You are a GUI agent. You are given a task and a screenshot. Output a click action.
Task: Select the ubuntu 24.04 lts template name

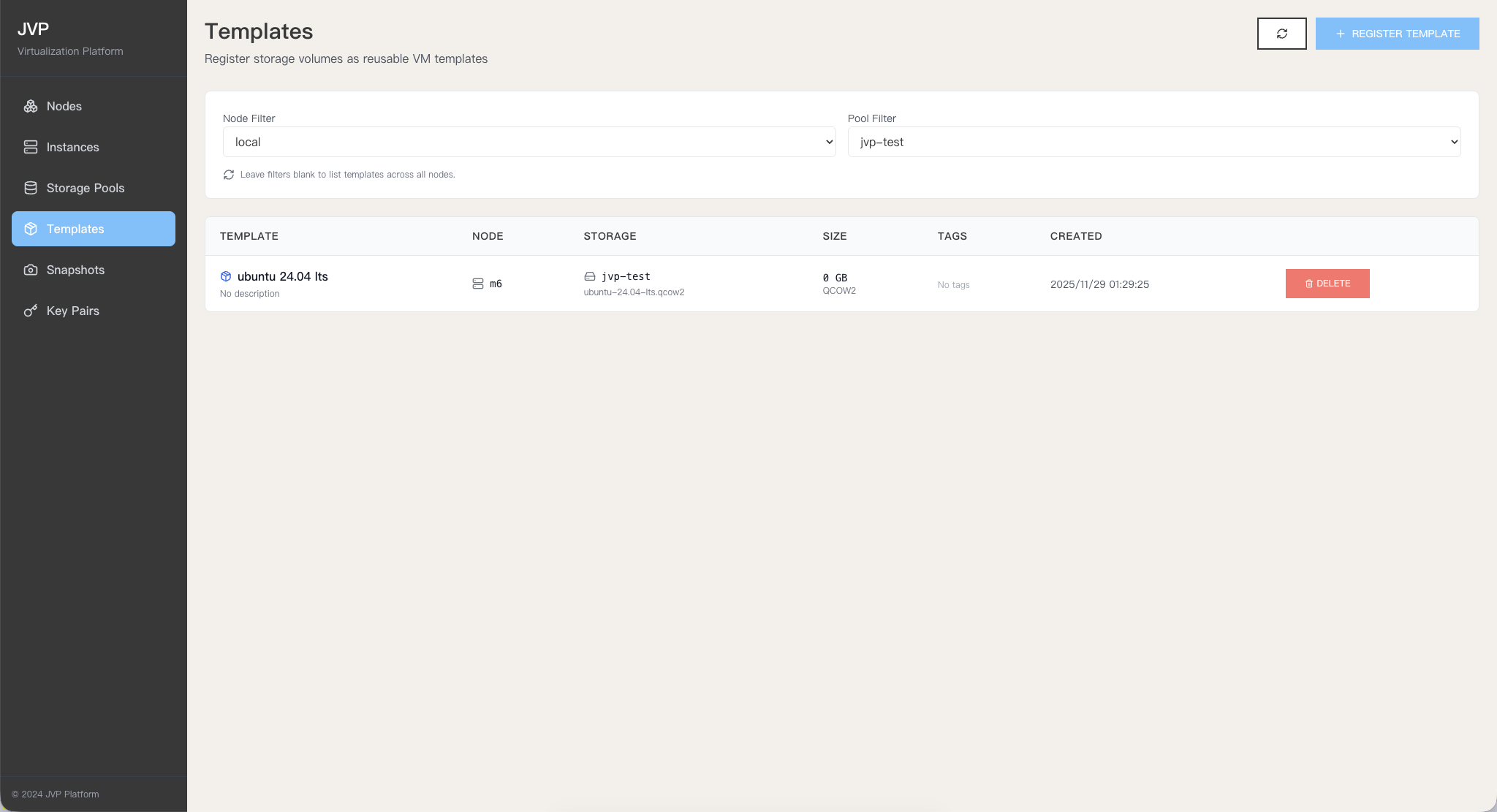[282, 276]
